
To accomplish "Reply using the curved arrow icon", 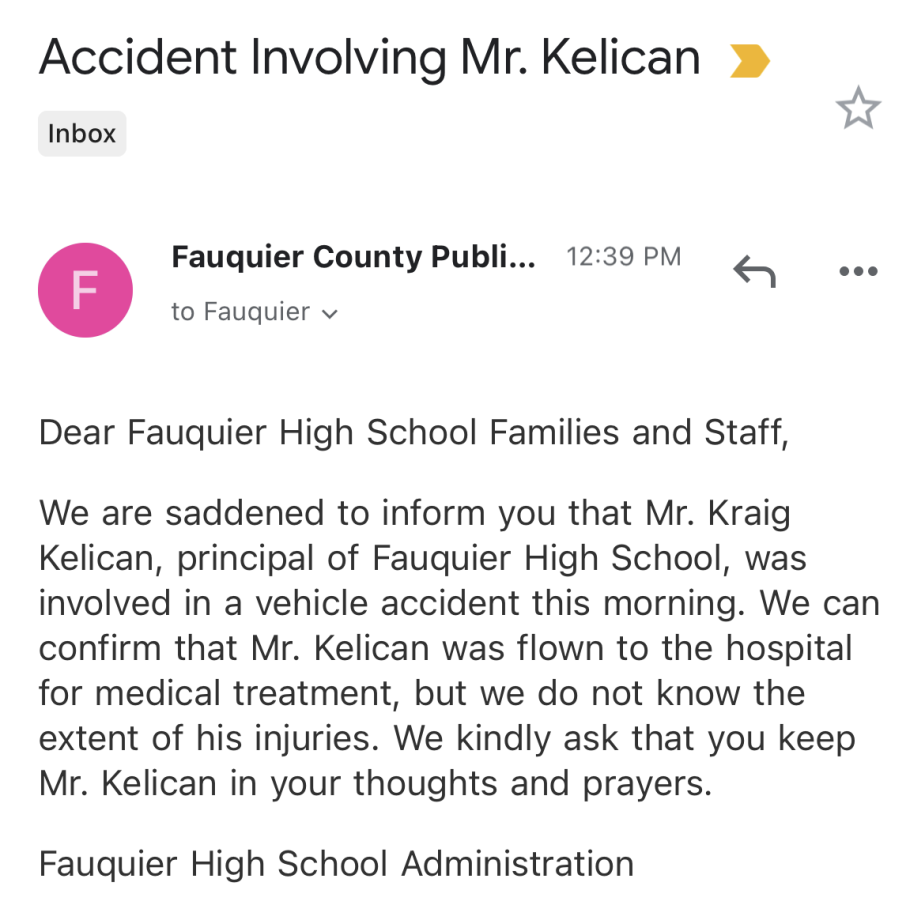I will [x=755, y=271].
